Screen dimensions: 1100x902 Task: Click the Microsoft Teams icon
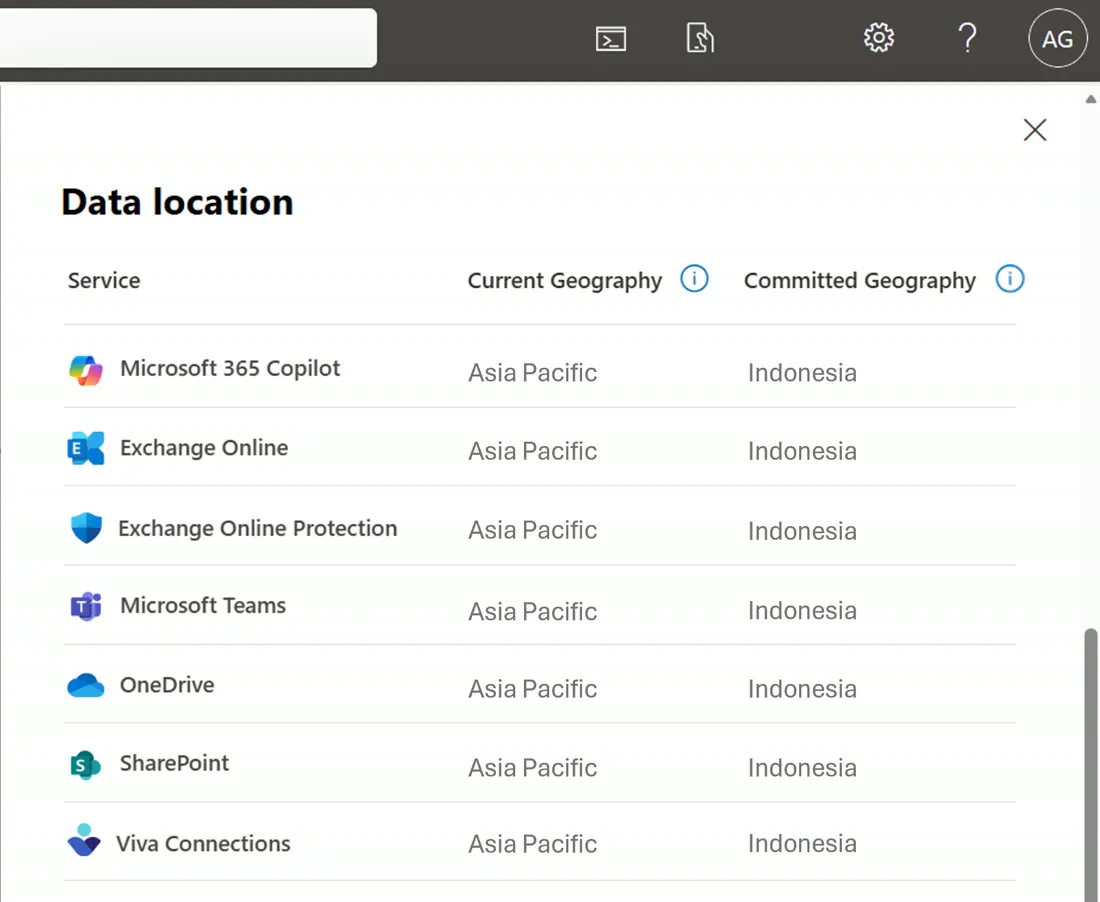pyautogui.click(x=86, y=606)
